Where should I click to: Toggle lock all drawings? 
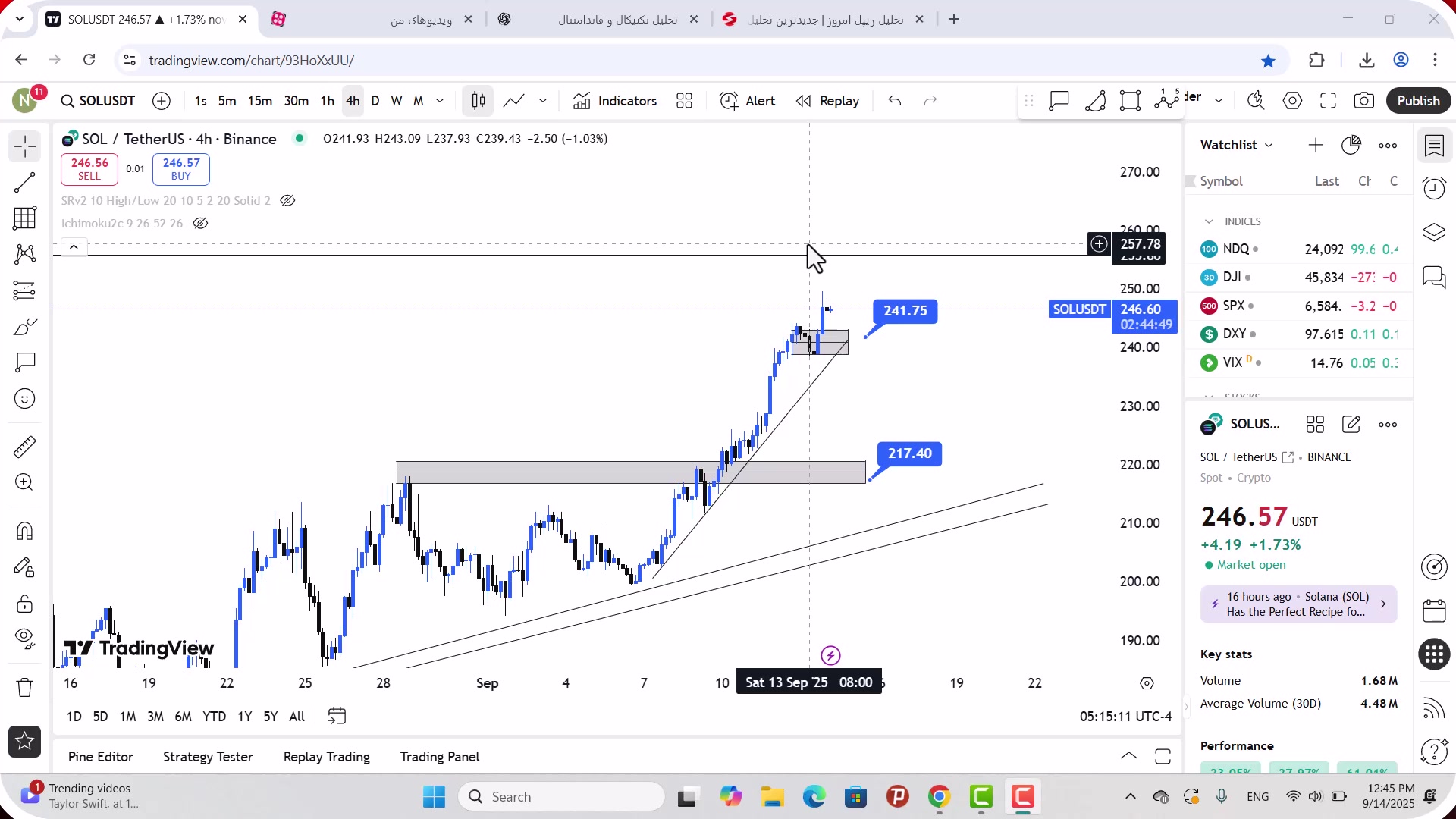24,604
